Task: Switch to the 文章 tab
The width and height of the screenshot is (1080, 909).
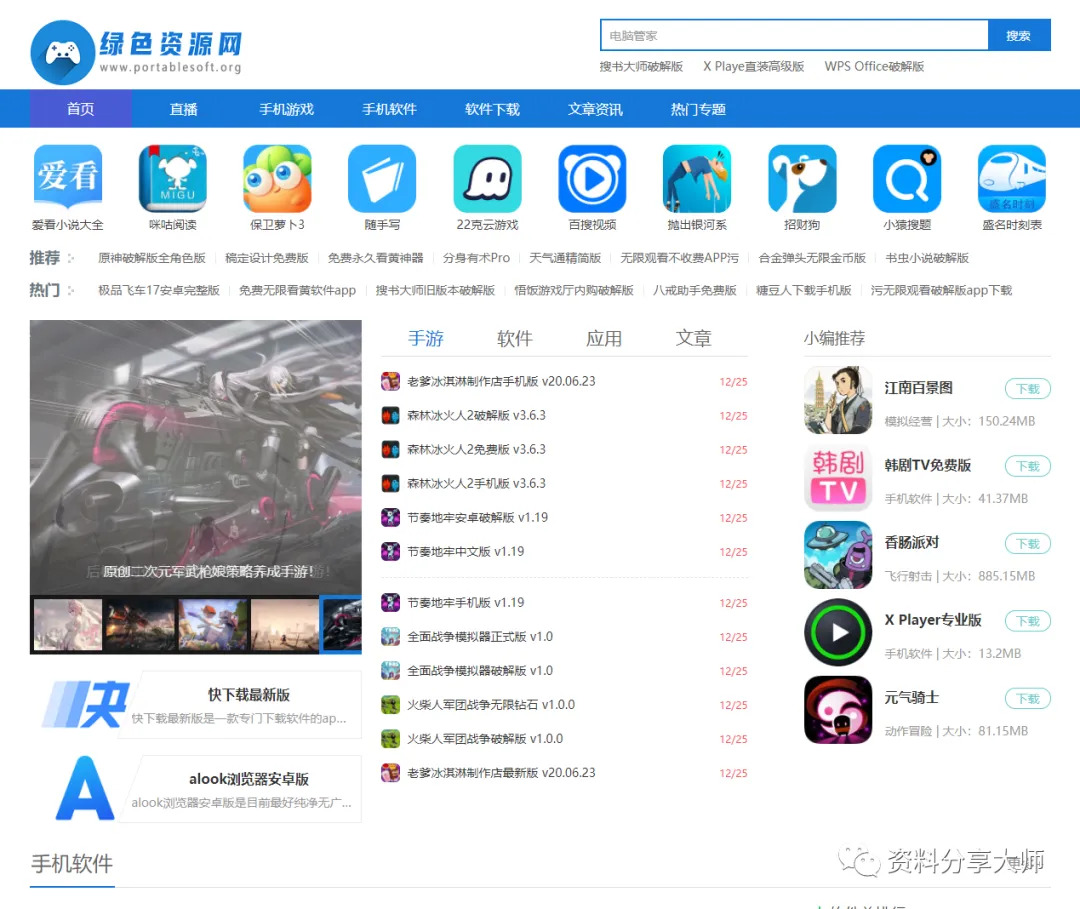Action: click(693, 338)
